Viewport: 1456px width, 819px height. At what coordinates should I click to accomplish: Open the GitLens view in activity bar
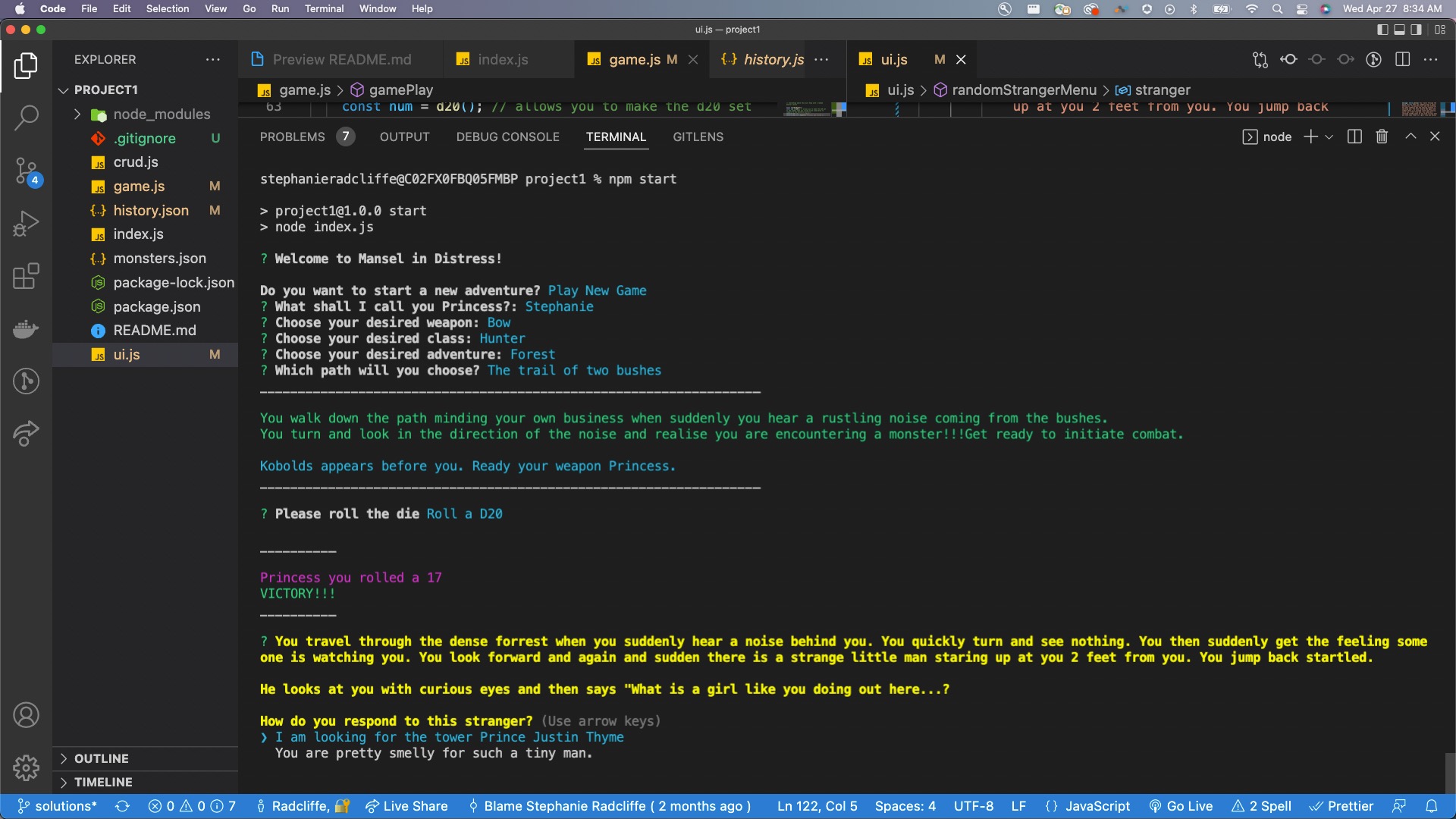tap(26, 381)
